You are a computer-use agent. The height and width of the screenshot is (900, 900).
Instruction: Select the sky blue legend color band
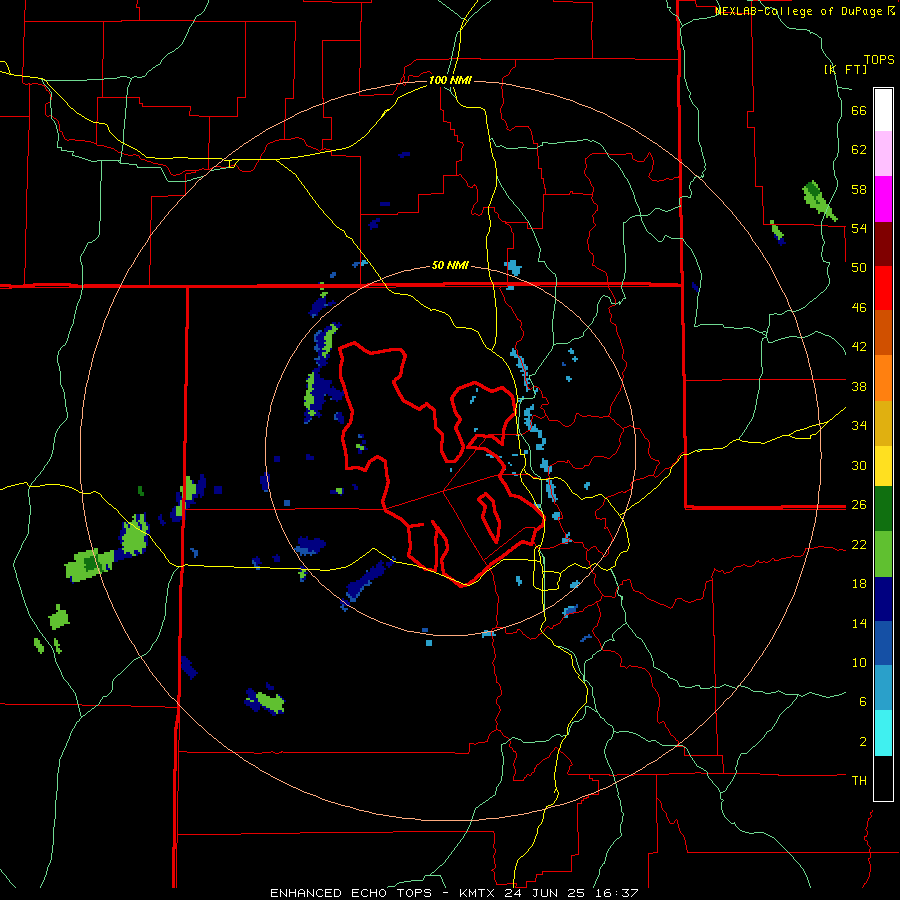point(883,688)
